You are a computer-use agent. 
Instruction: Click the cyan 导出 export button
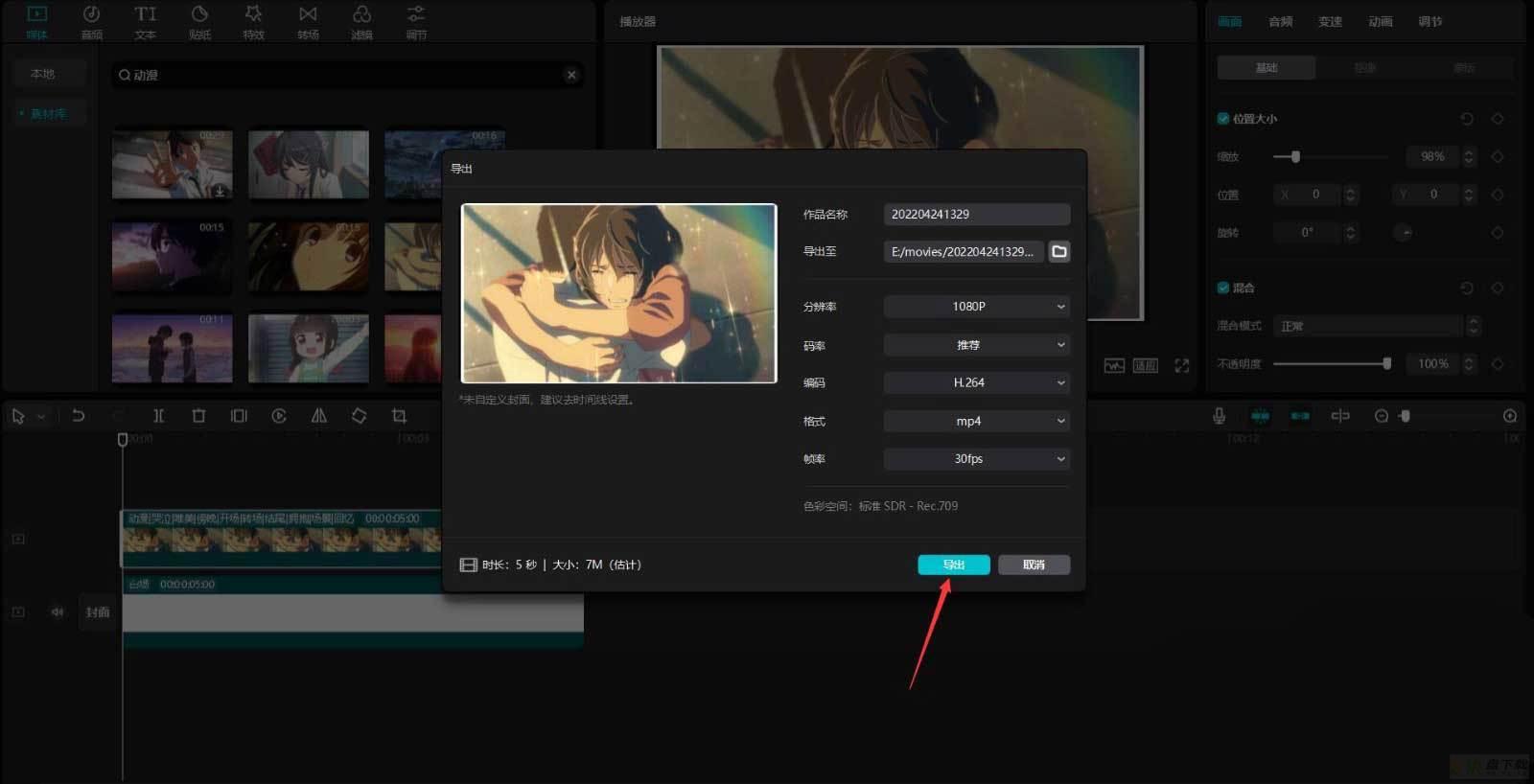954,565
